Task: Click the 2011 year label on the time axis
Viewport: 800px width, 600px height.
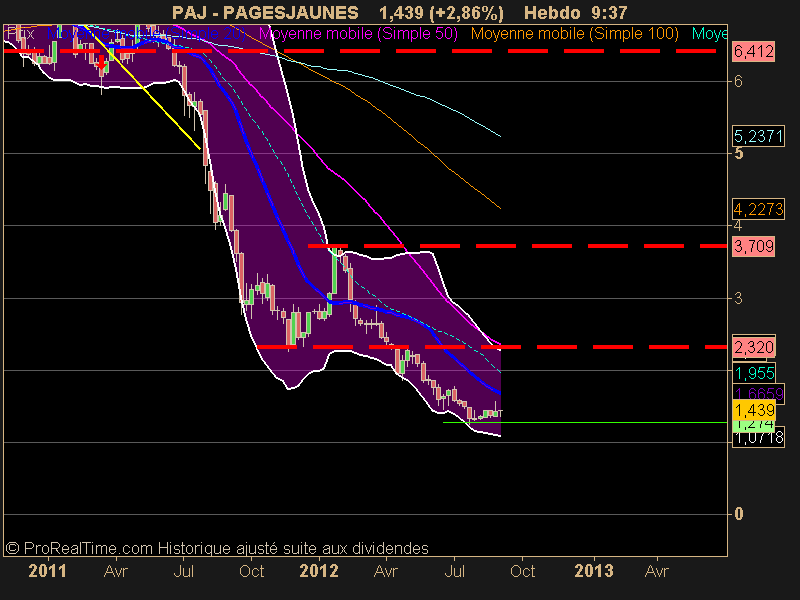Action: (47, 571)
